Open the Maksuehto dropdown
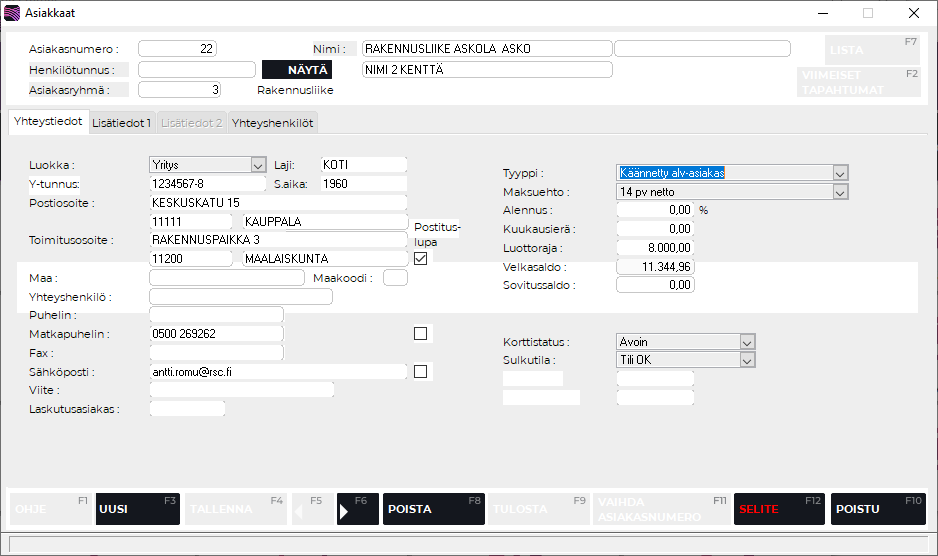The image size is (938, 556). tap(840, 192)
